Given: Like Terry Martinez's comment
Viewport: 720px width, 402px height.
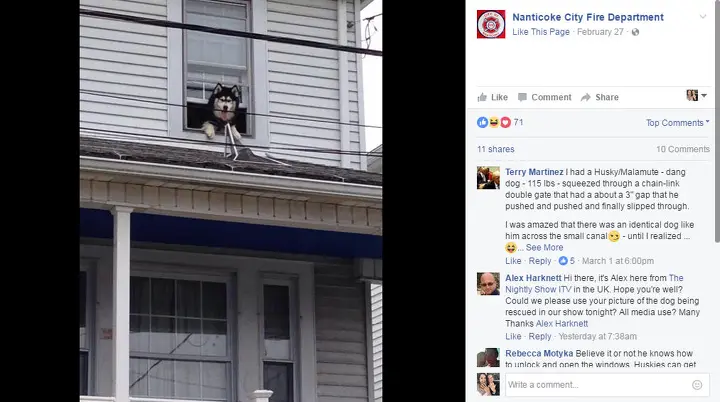Looking at the screenshot, I should pos(513,261).
